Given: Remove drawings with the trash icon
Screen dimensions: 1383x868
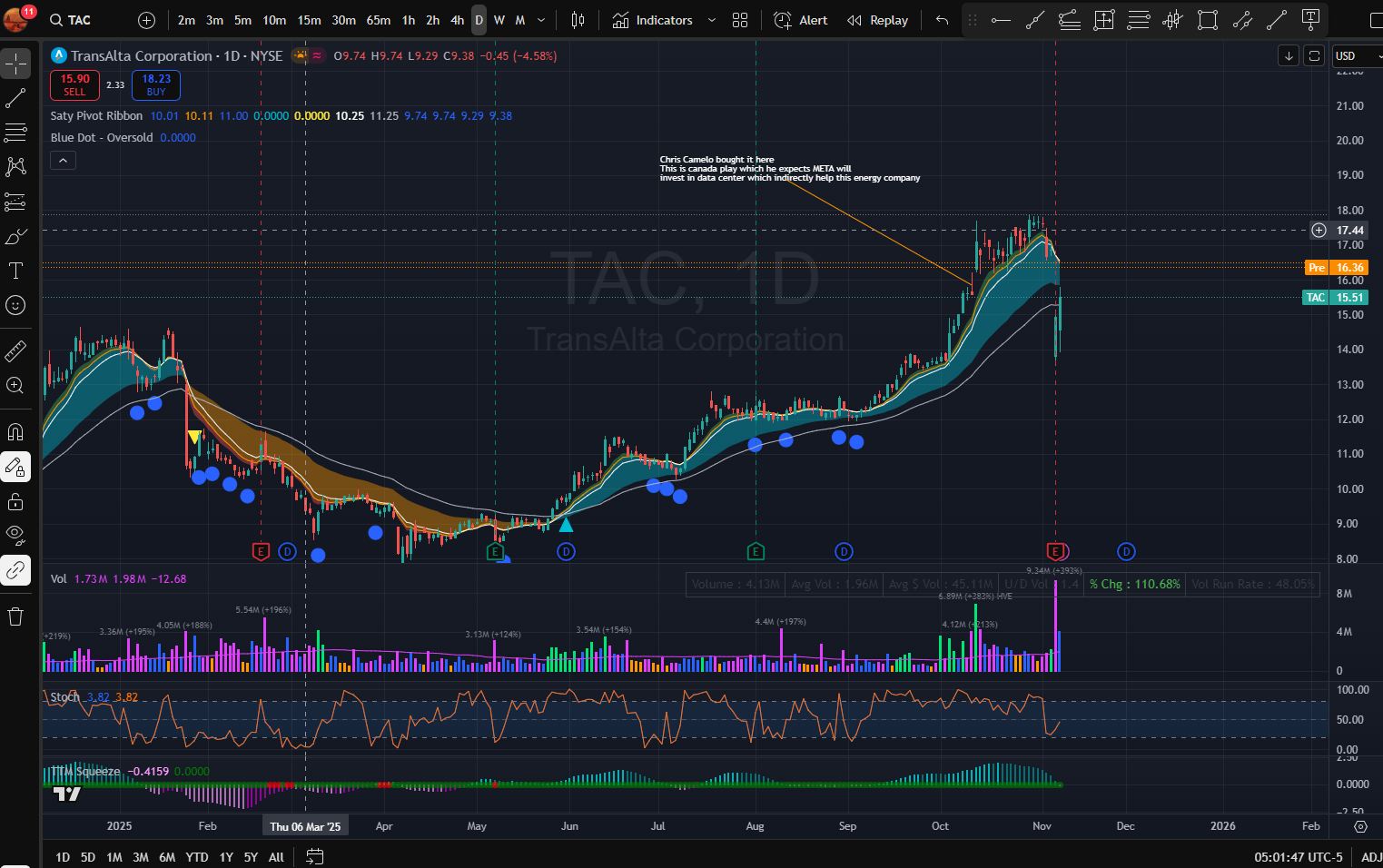Looking at the screenshot, I should pyautogui.click(x=15, y=616).
